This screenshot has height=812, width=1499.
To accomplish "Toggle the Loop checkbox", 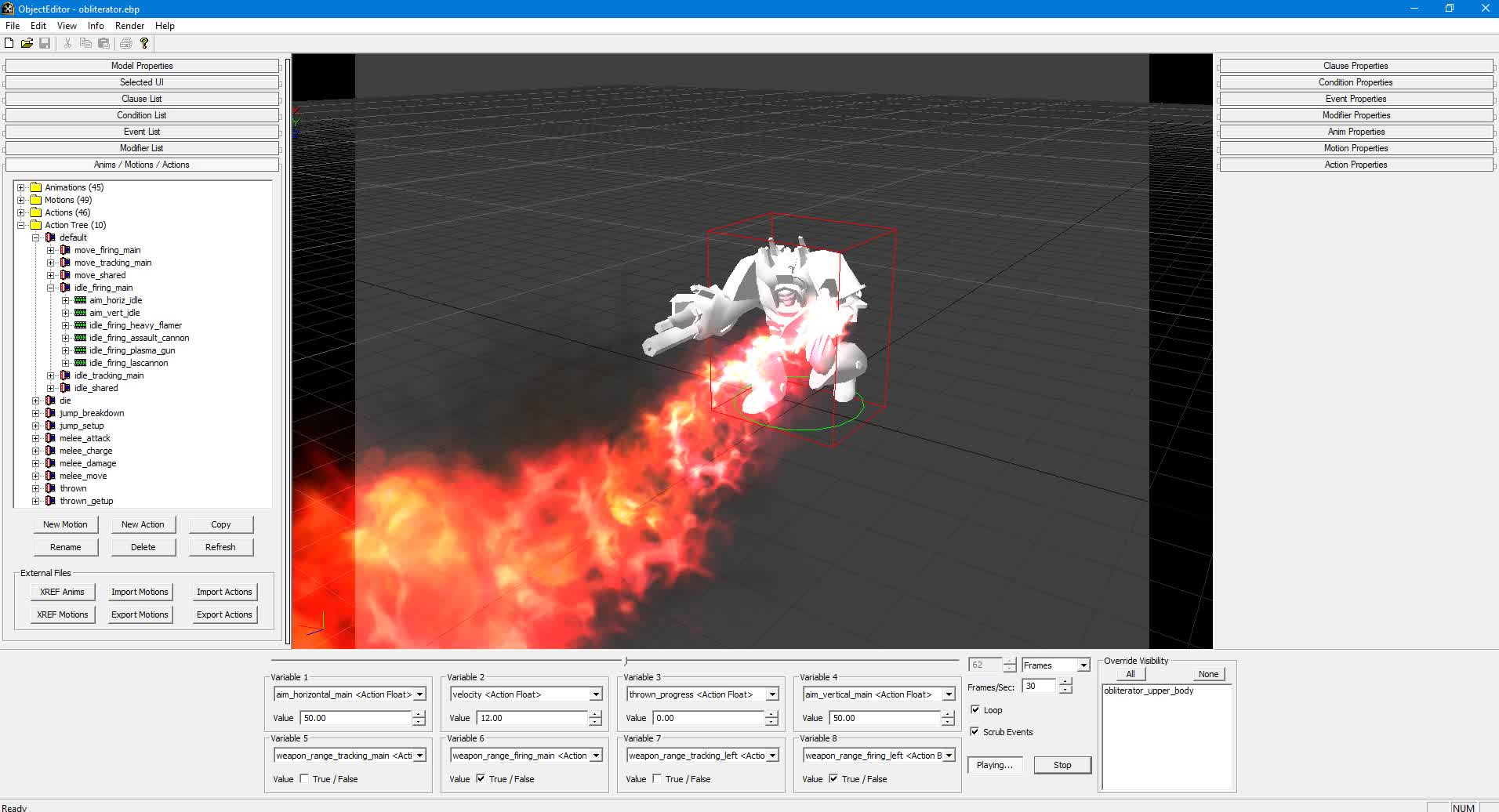I will pyautogui.click(x=975, y=709).
